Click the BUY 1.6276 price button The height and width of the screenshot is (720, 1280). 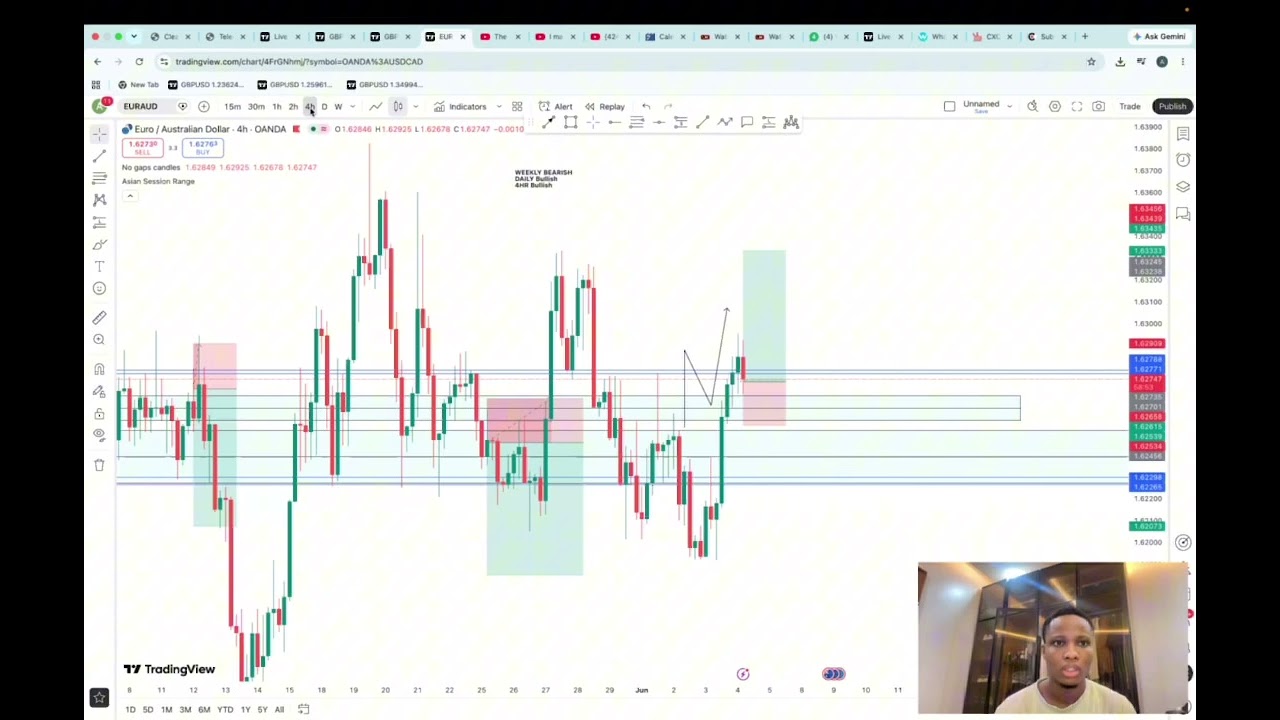tap(203, 148)
